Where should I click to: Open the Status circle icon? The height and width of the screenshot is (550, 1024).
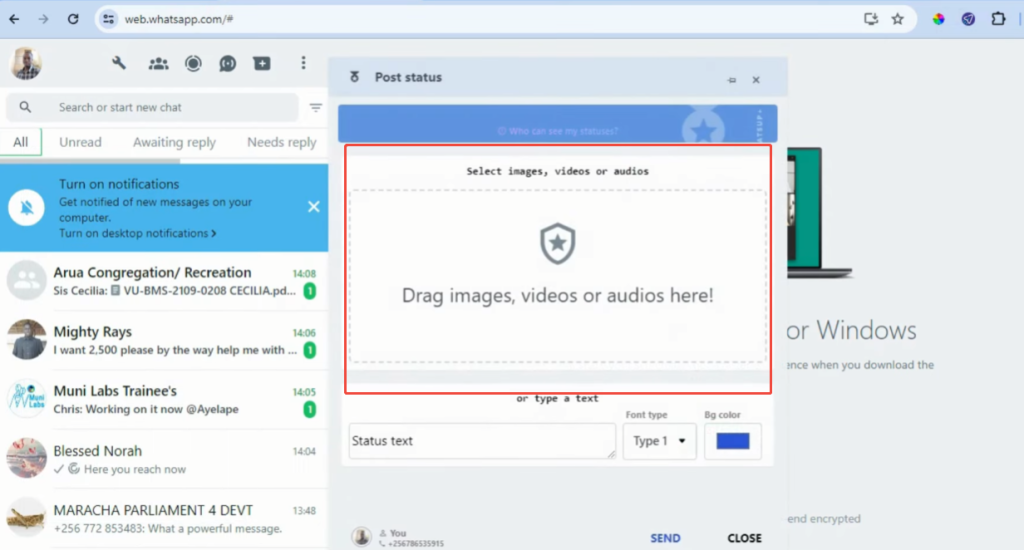(193, 63)
